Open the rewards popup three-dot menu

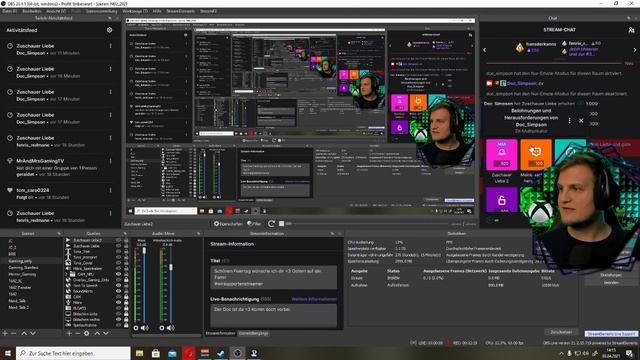click(x=569, y=121)
